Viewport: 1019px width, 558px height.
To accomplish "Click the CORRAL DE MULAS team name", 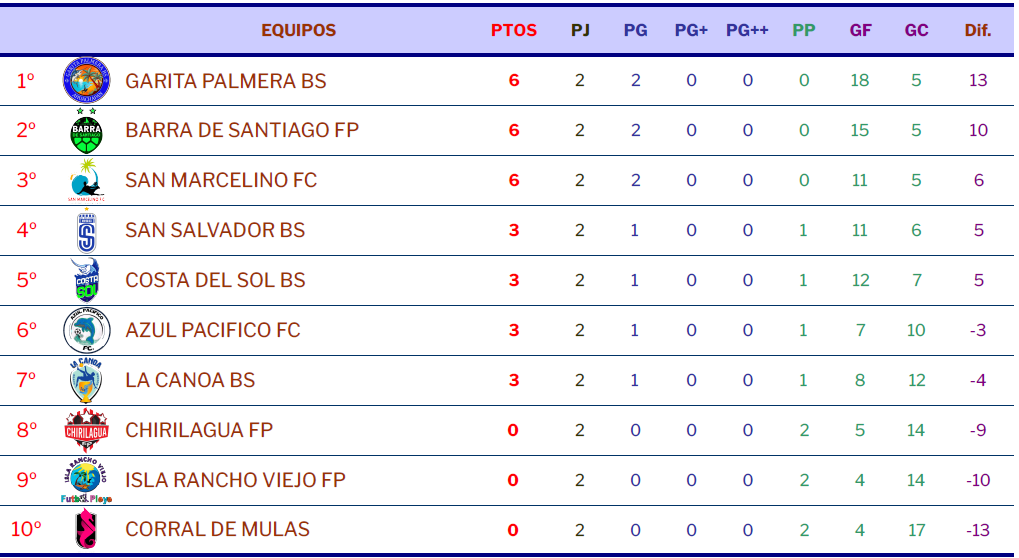I will pyautogui.click(x=217, y=529).
